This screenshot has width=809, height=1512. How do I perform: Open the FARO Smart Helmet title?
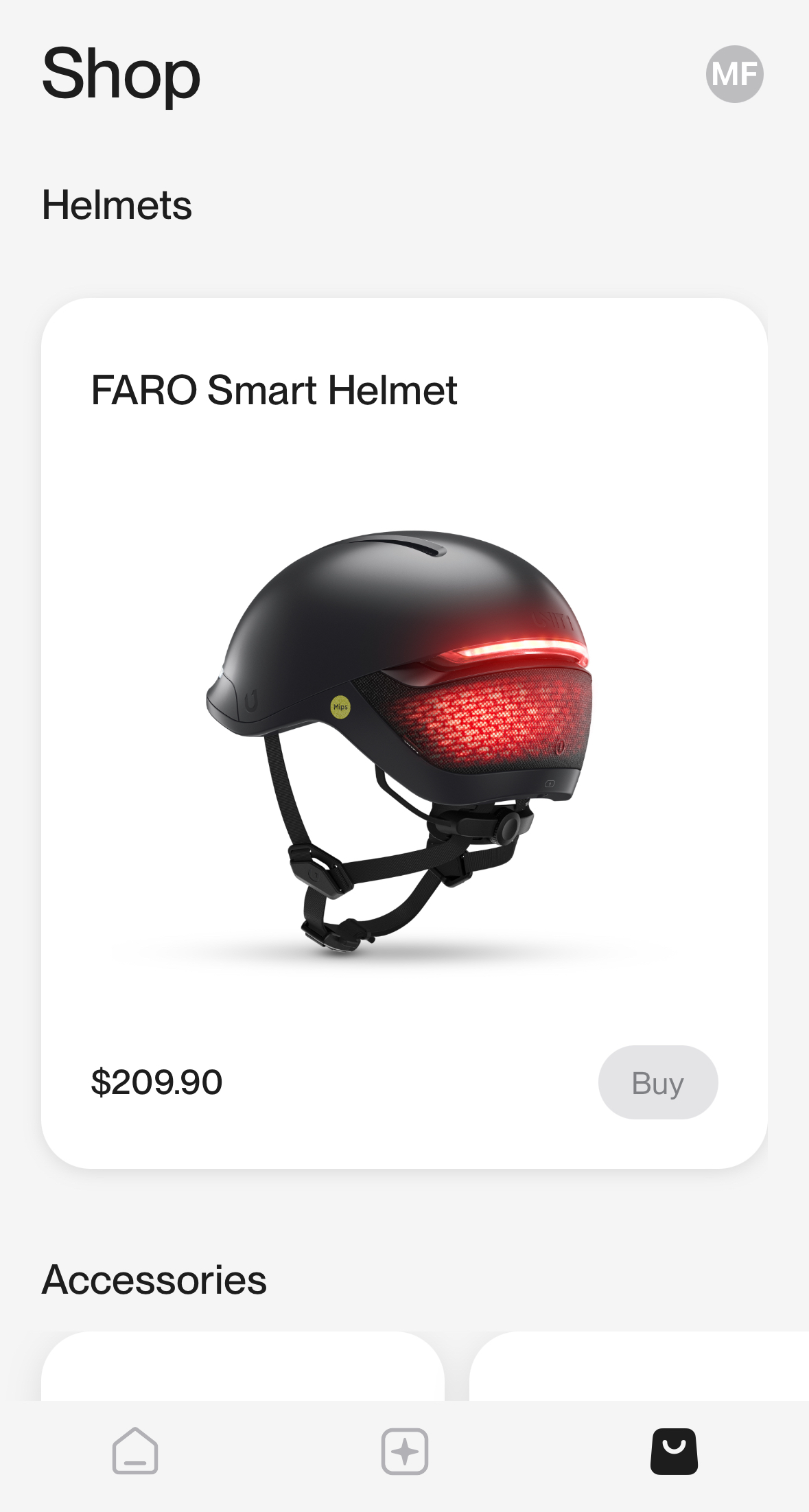(274, 391)
